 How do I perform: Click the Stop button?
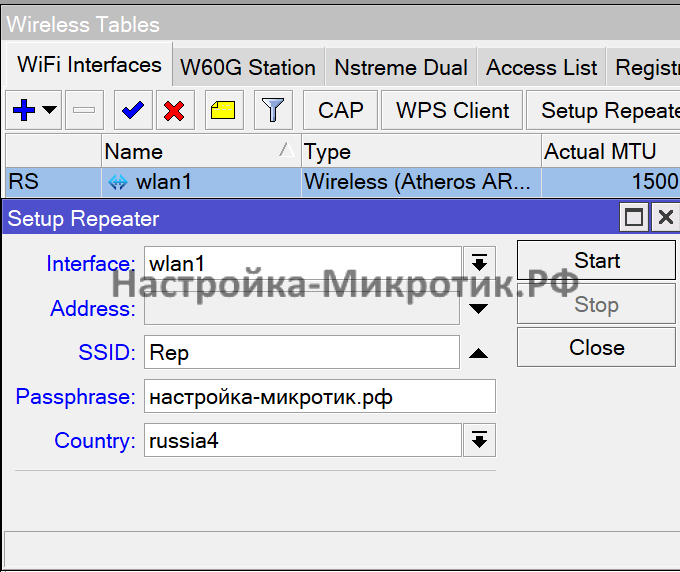tap(596, 304)
